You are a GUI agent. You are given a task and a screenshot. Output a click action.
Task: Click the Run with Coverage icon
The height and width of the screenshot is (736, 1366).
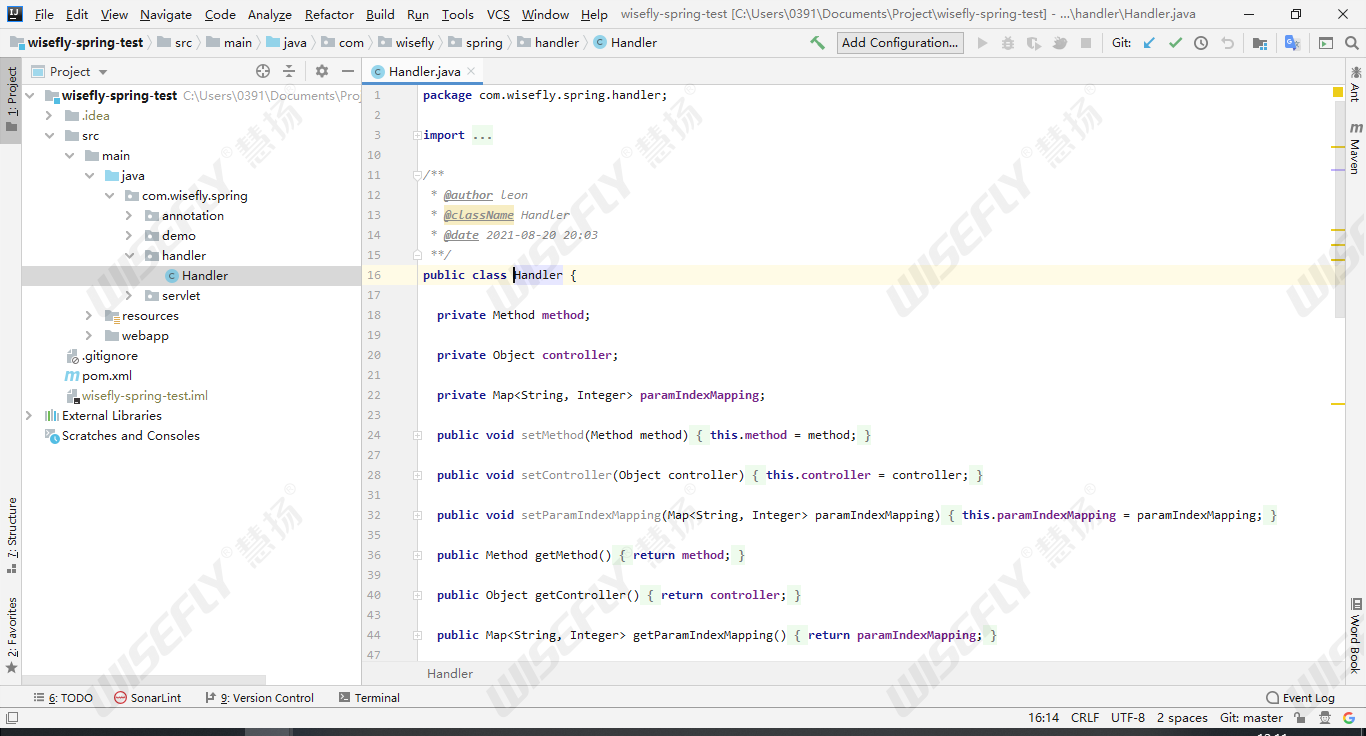(x=1034, y=43)
